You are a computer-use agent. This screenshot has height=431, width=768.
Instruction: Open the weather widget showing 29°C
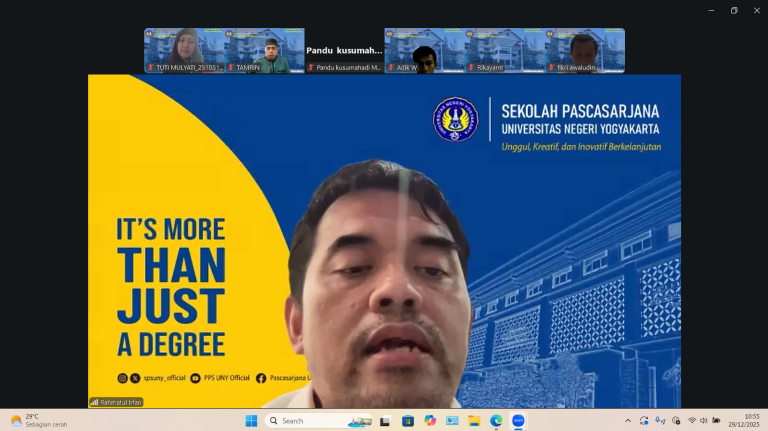39,420
